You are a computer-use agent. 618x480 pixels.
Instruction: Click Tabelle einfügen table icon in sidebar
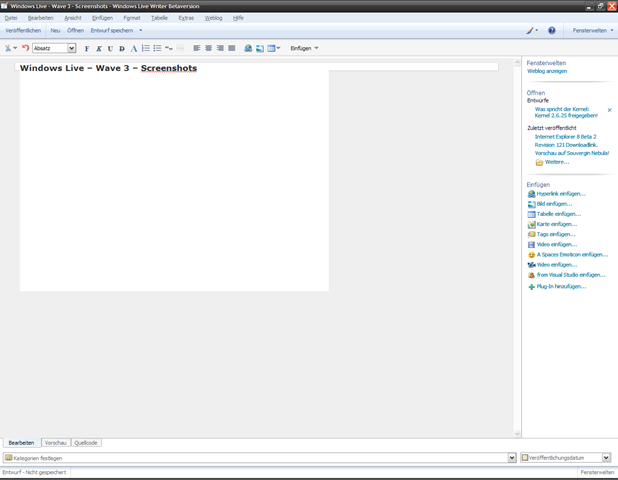coord(531,214)
